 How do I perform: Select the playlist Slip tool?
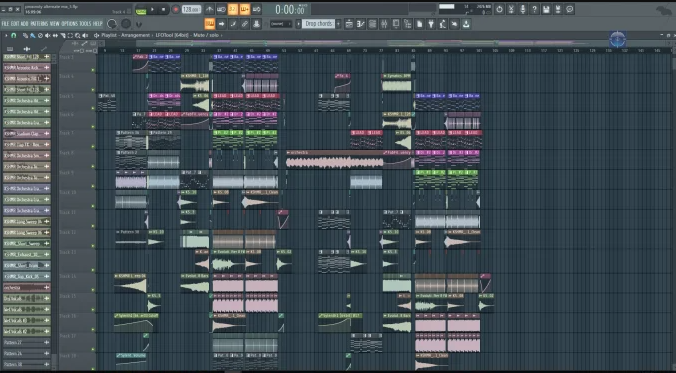(55, 35)
